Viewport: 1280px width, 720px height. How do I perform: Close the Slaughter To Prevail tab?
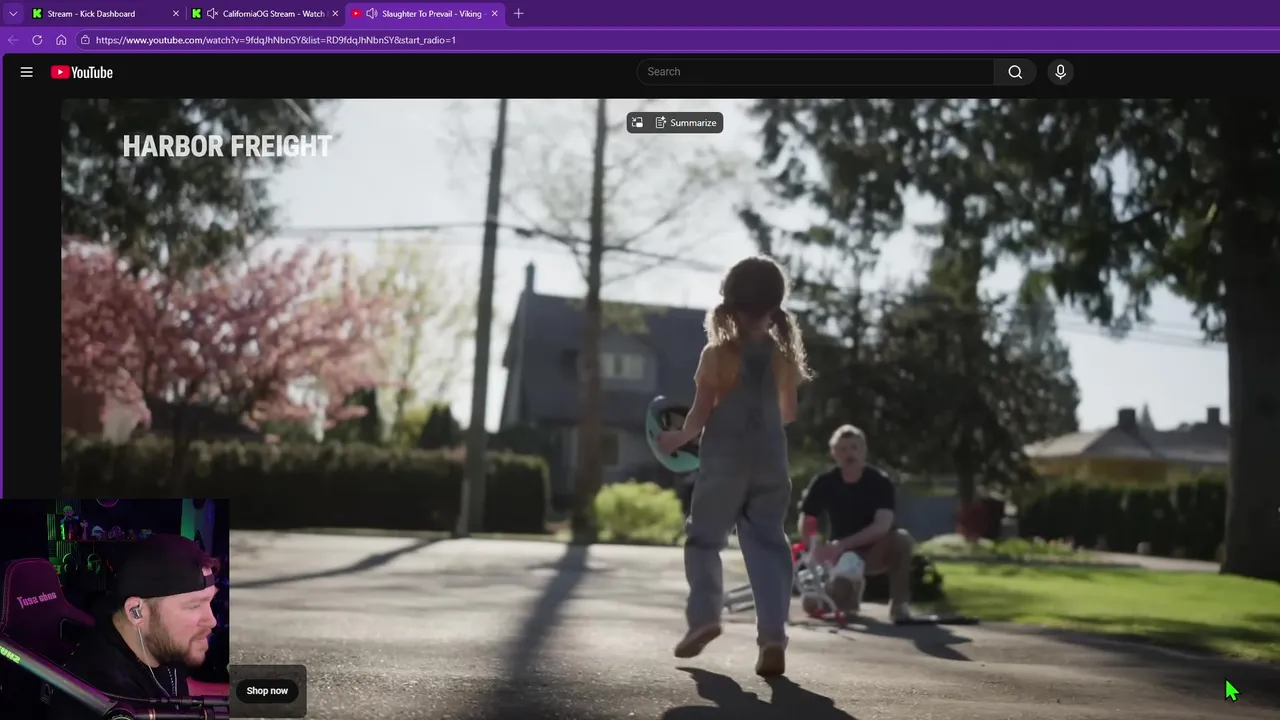494,14
